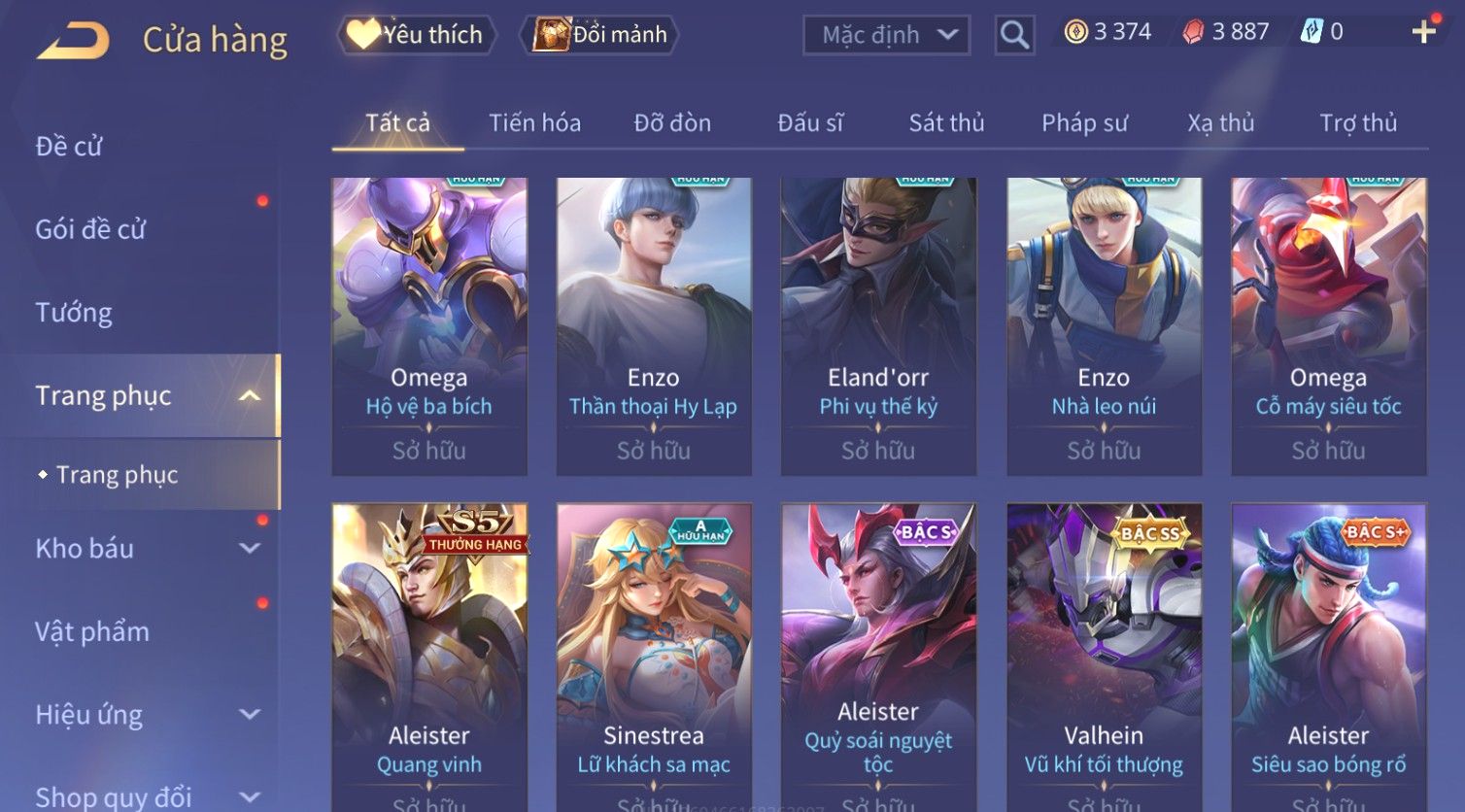Open the Mặc định sort dropdown
Image resolution: width=1465 pixels, height=812 pixels.
click(x=886, y=35)
